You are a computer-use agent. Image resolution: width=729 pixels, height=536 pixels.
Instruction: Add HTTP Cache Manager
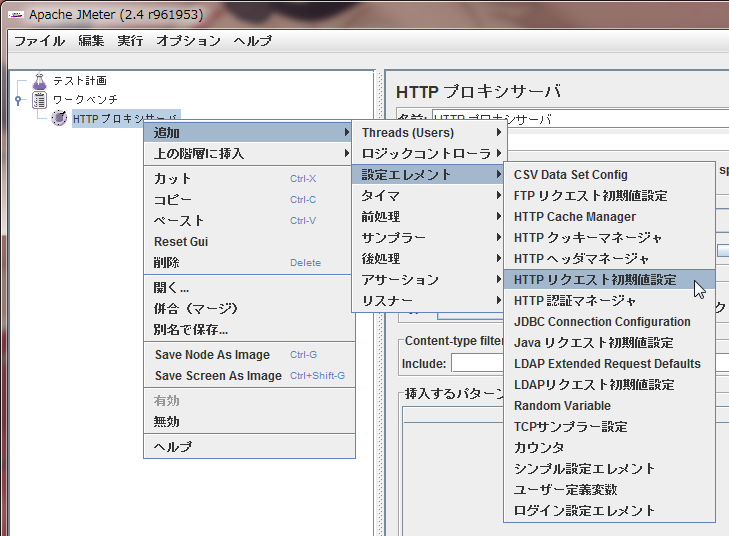click(609, 217)
